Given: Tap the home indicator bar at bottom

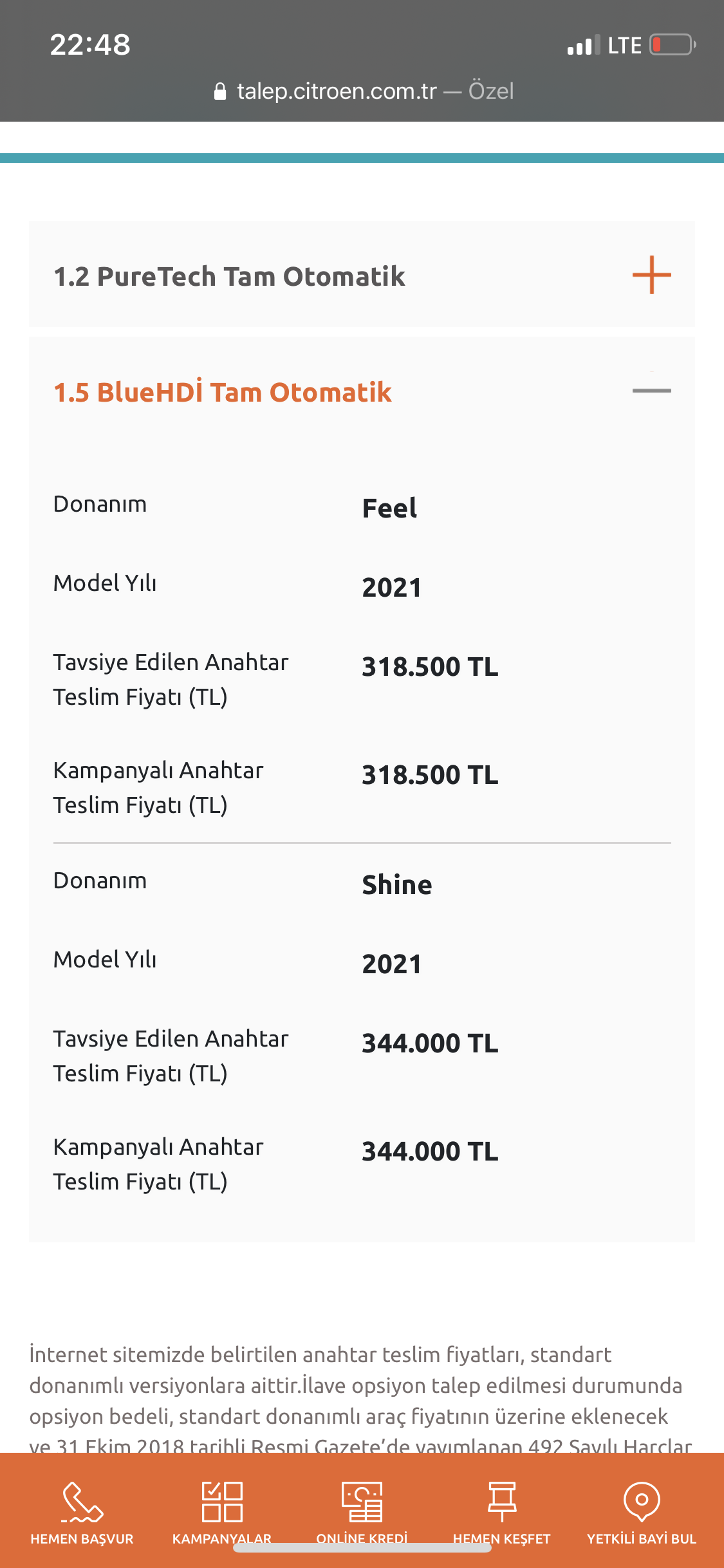Looking at the screenshot, I should point(362,1548).
